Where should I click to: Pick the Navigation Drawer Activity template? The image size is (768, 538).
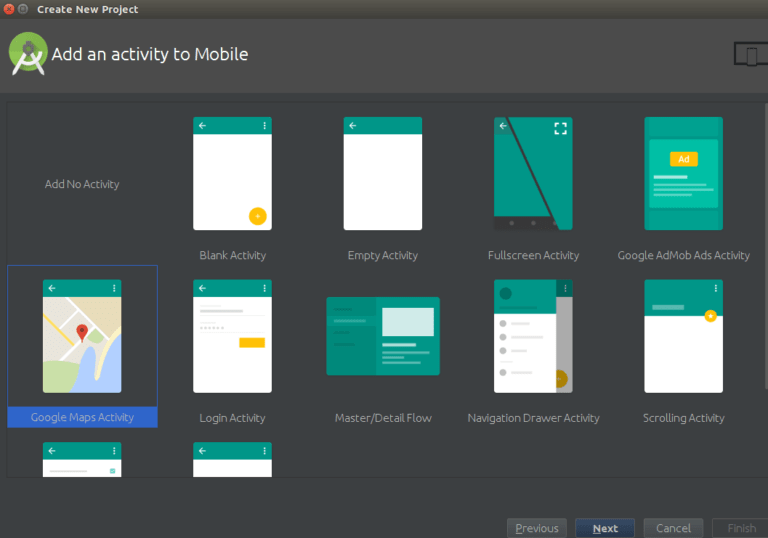point(533,336)
